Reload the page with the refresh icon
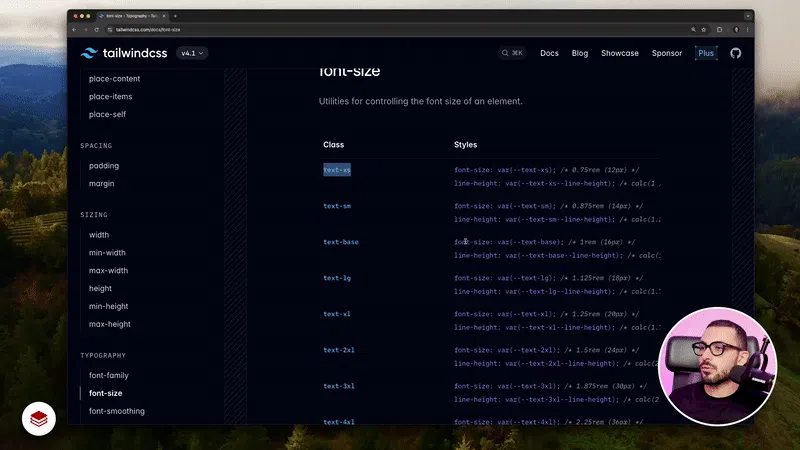This screenshot has width=800, height=450. pos(96,30)
